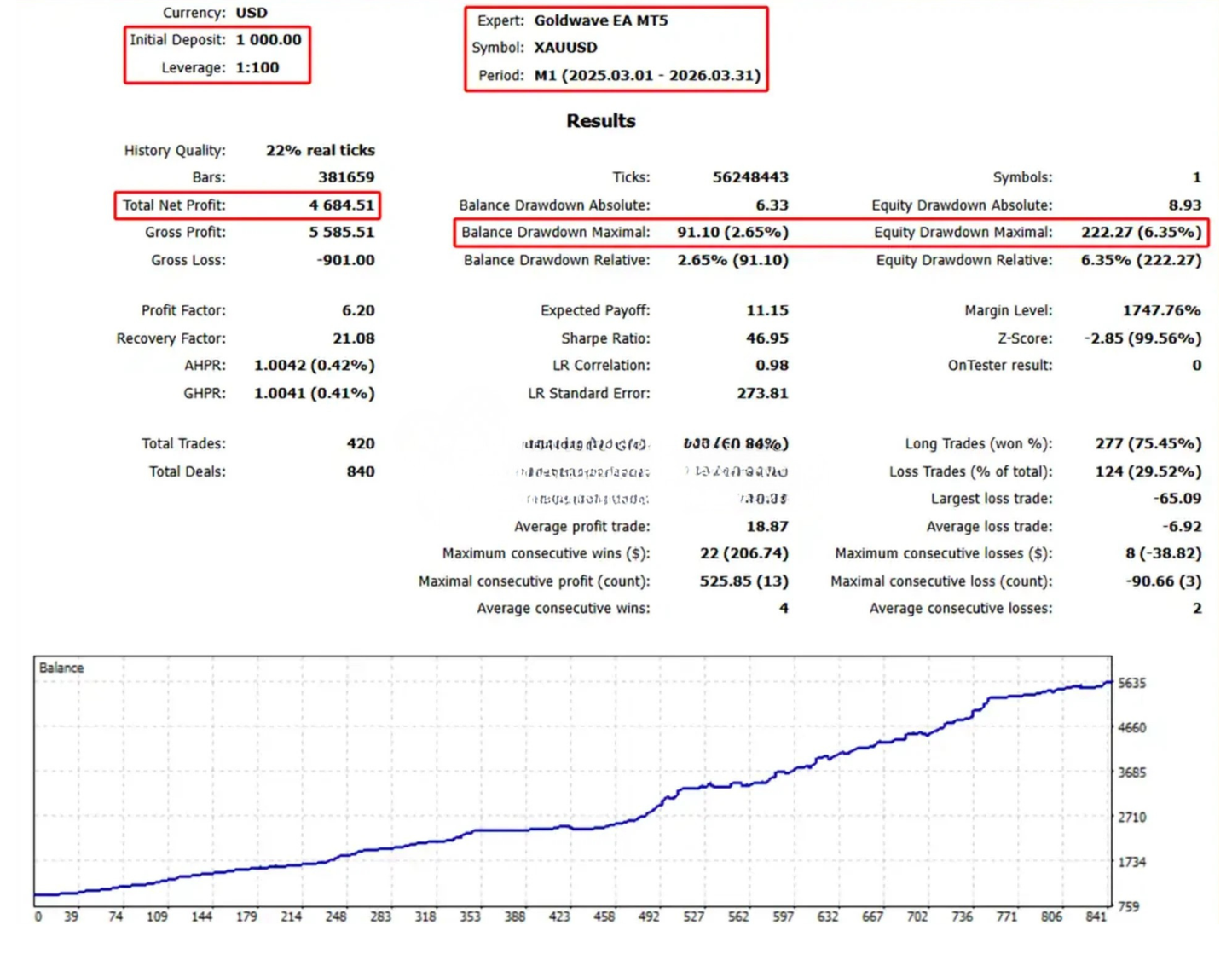This screenshot has width=1232, height=954.
Task: Select the Sharpe Ratio value 46.95
Action: 767,338
